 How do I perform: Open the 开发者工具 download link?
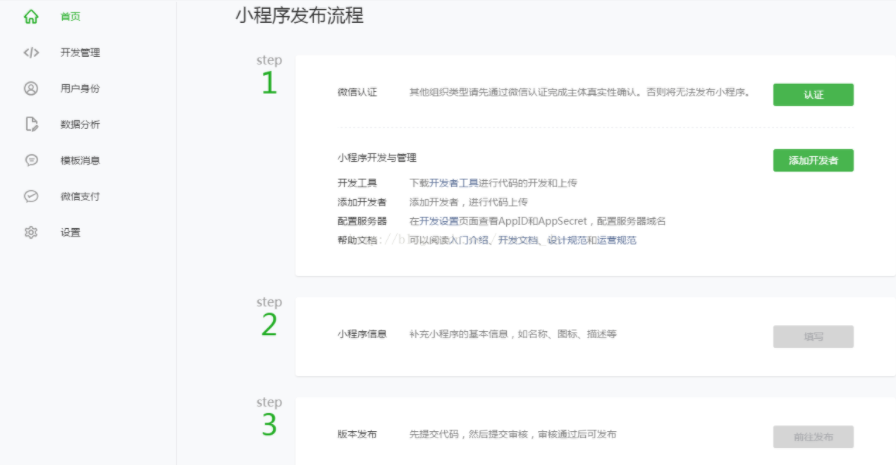[x=454, y=183]
